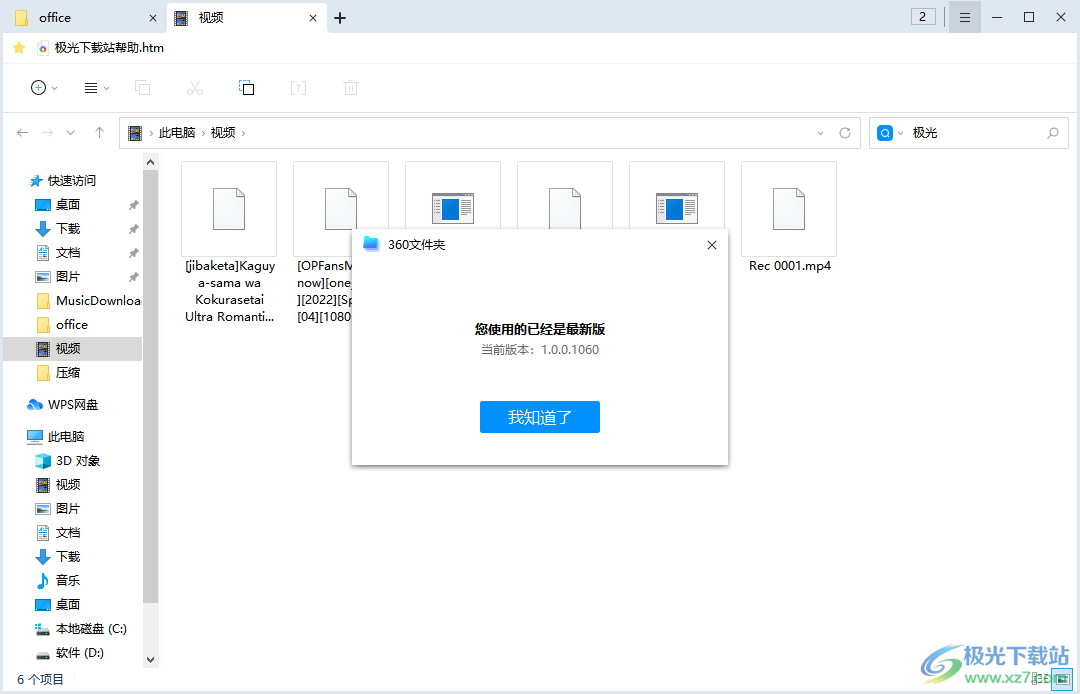Unpin 下载 using its pin icon
1080x694 pixels.
134,229
